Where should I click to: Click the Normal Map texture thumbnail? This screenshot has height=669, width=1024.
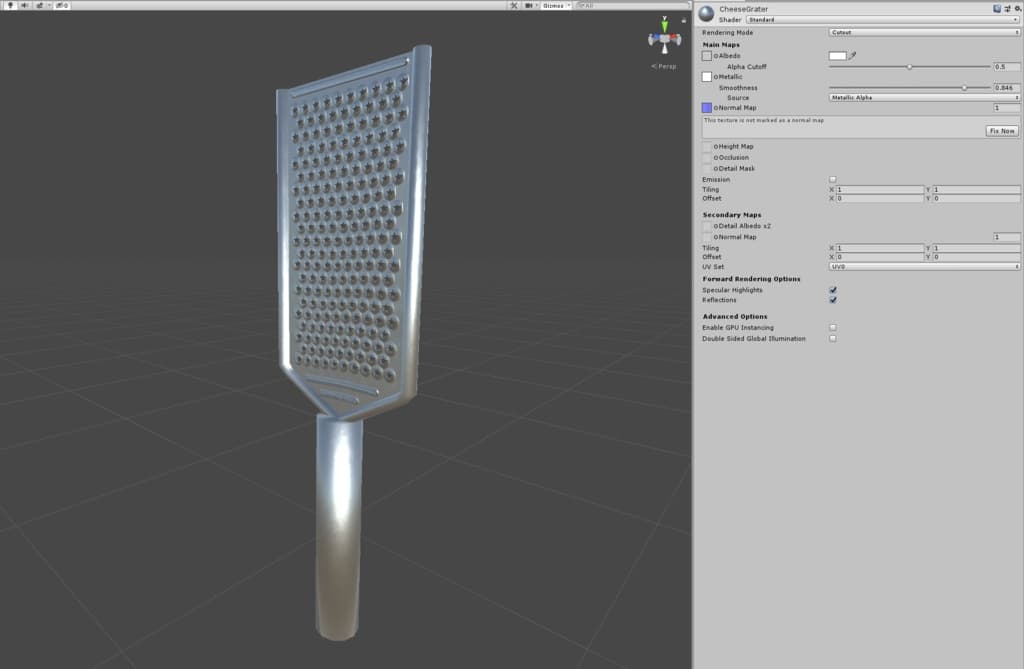(x=707, y=107)
